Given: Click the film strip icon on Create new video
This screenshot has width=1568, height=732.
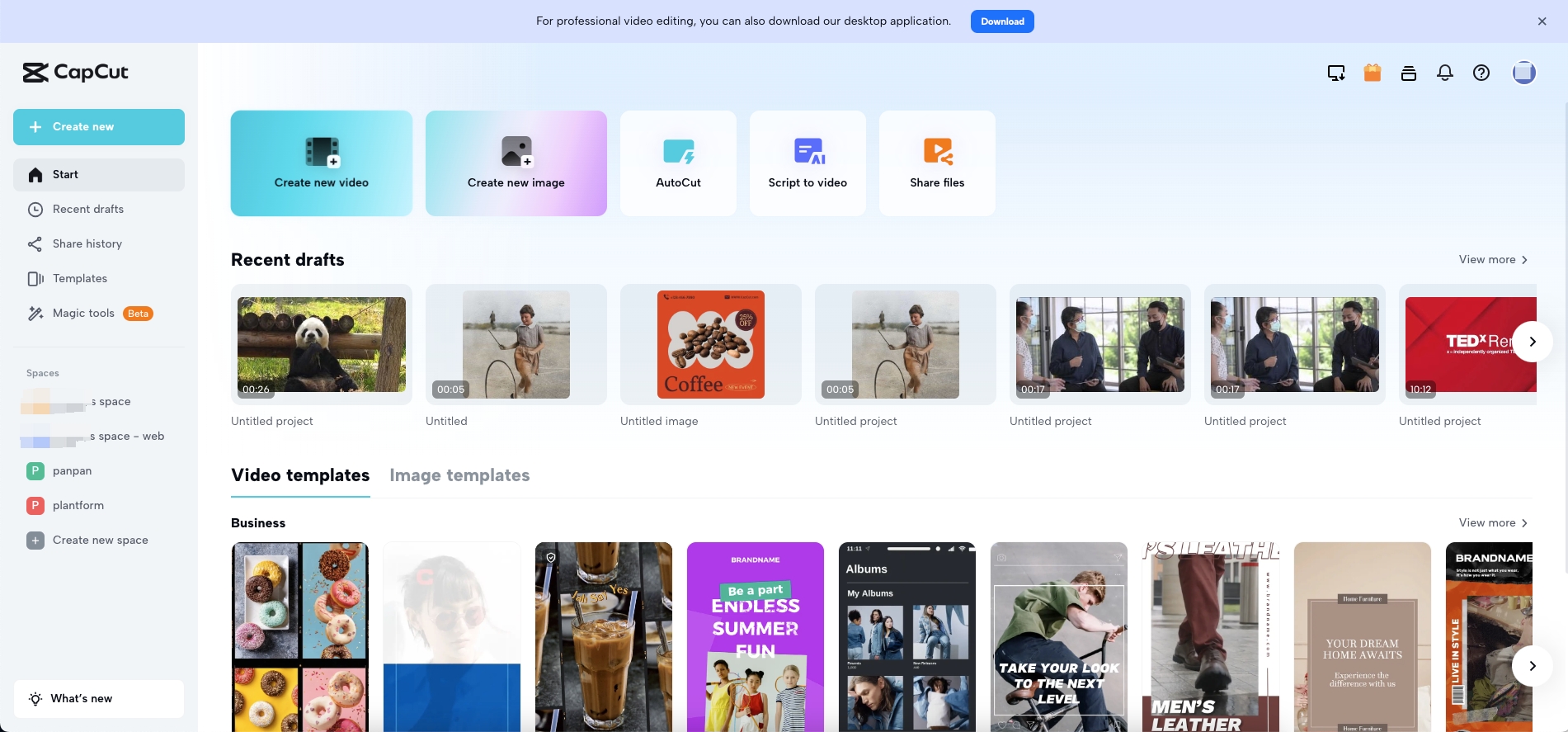Looking at the screenshot, I should coord(323,152).
